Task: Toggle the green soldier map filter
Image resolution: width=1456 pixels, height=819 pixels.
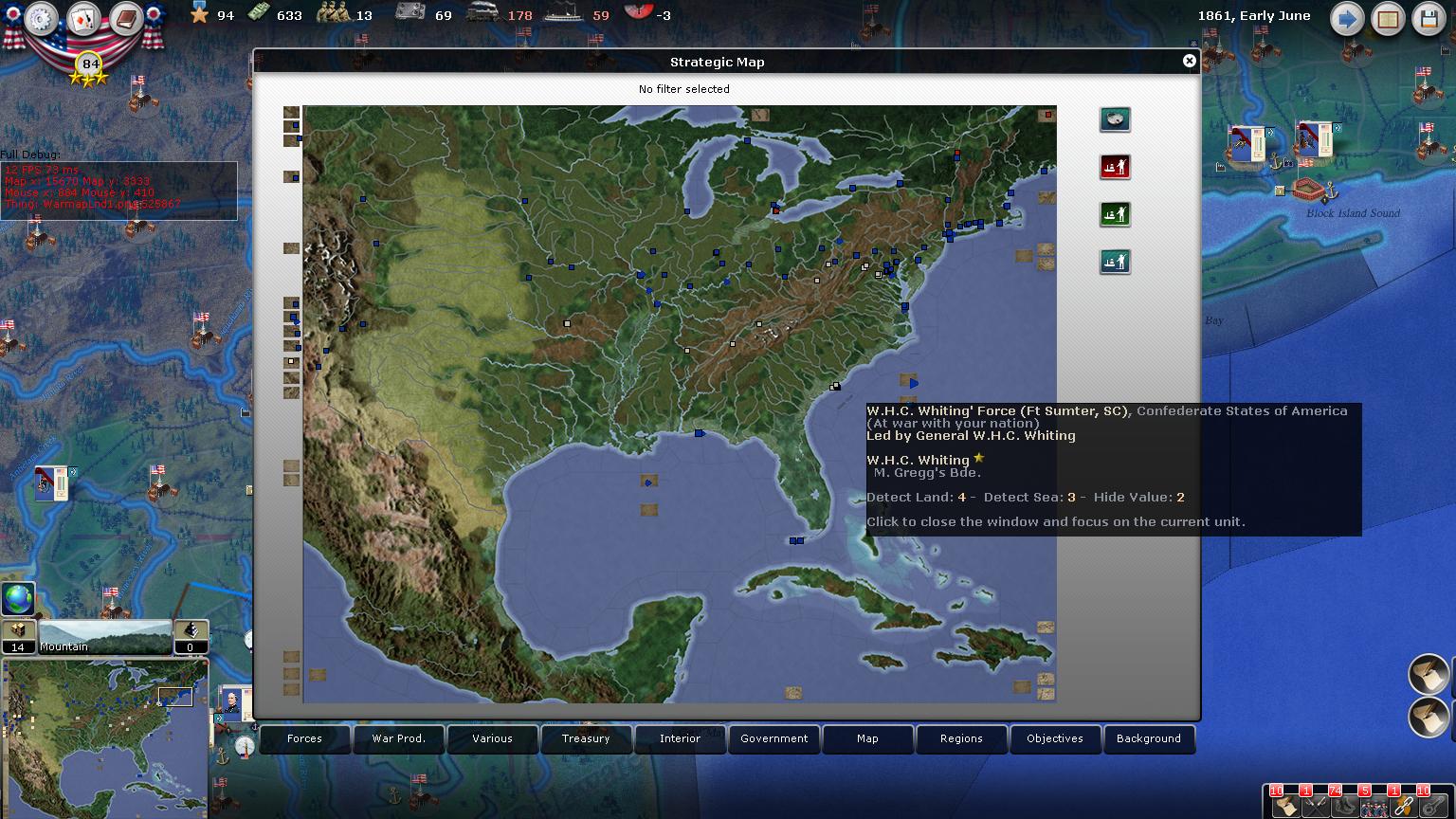Action: tap(1115, 214)
